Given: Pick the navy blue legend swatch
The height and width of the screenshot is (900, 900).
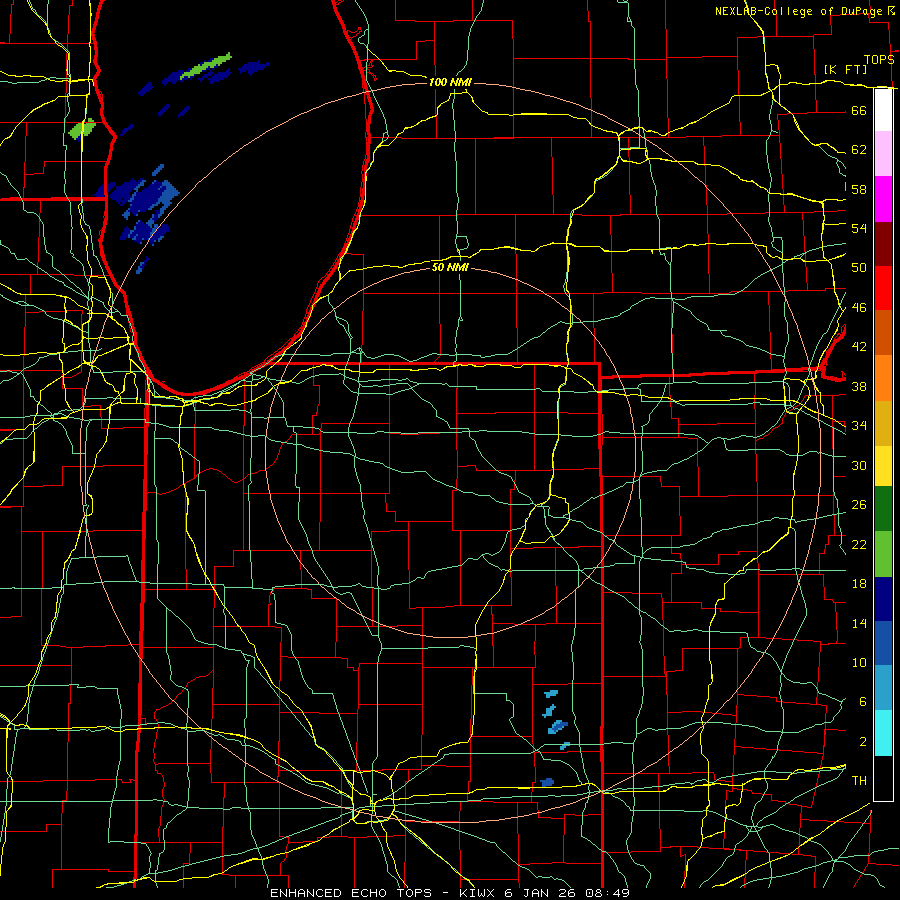Looking at the screenshot, I should coord(883,599).
